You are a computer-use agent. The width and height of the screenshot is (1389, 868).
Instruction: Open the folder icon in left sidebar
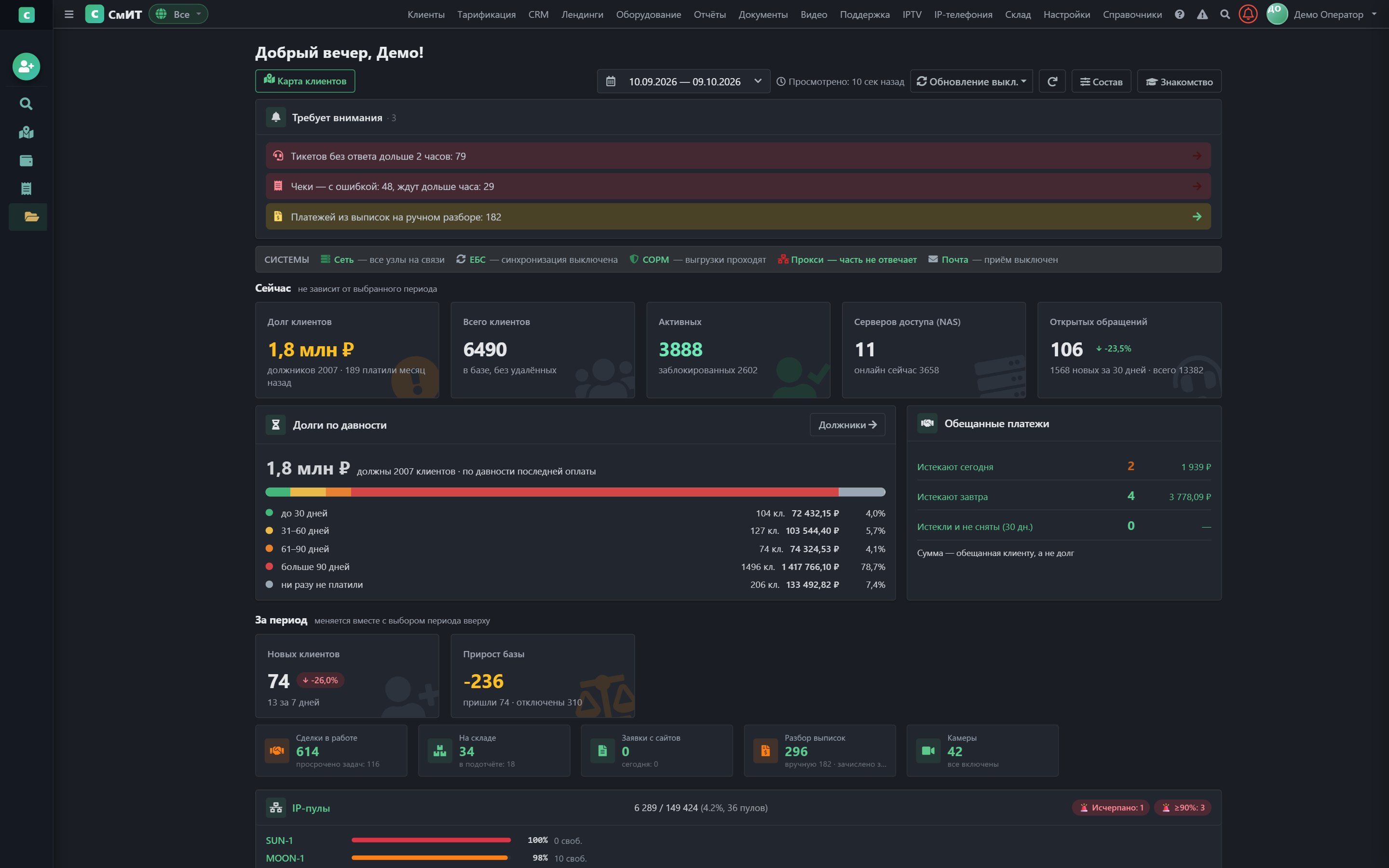(31, 217)
